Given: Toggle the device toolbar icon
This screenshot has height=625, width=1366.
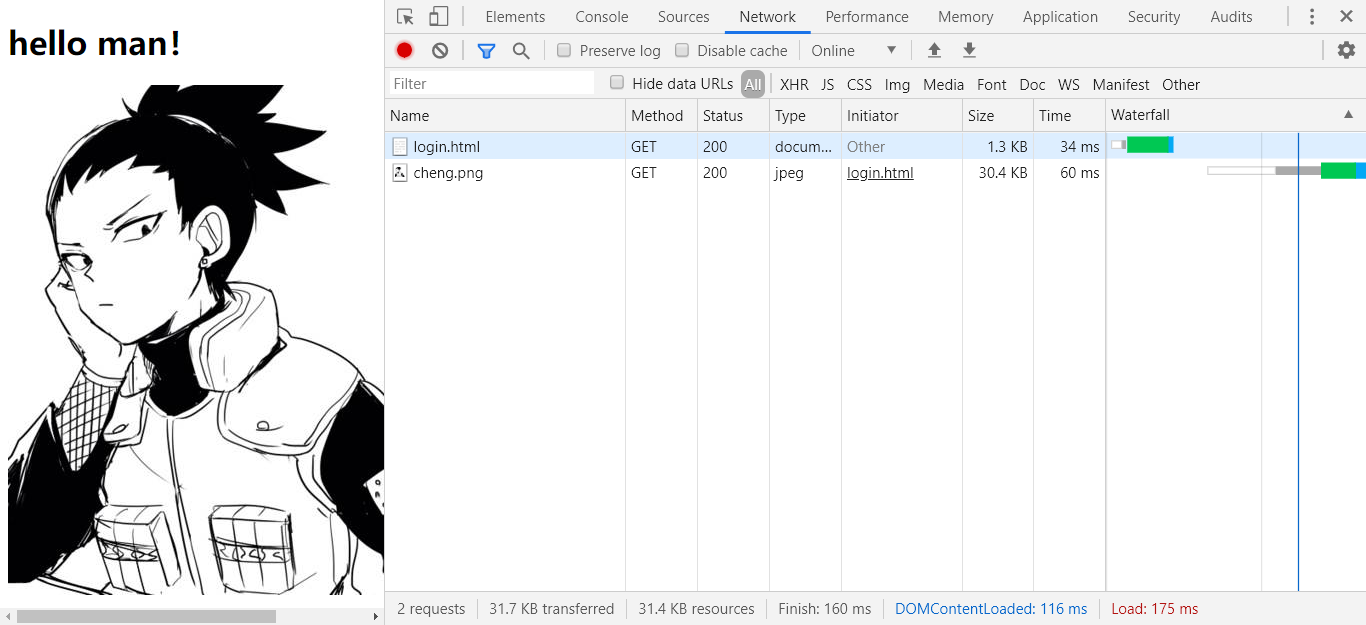Looking at the screenshot, I should (x=438, y=17).
